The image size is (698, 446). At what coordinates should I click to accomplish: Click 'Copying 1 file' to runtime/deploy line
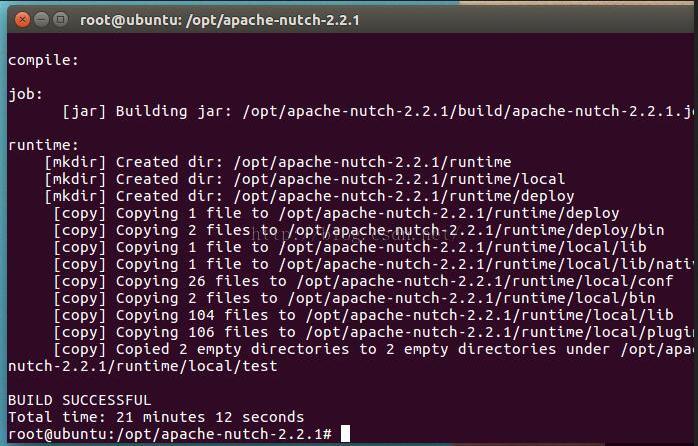pos(336,213)
